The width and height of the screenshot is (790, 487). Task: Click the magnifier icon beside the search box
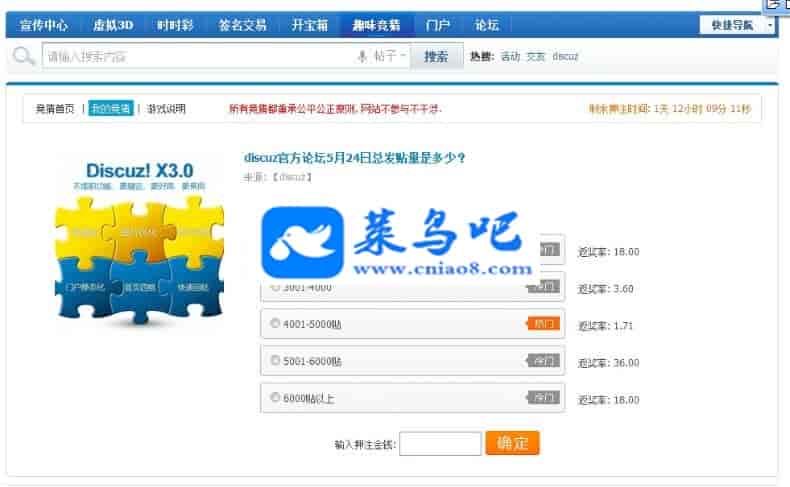point(23,56)
